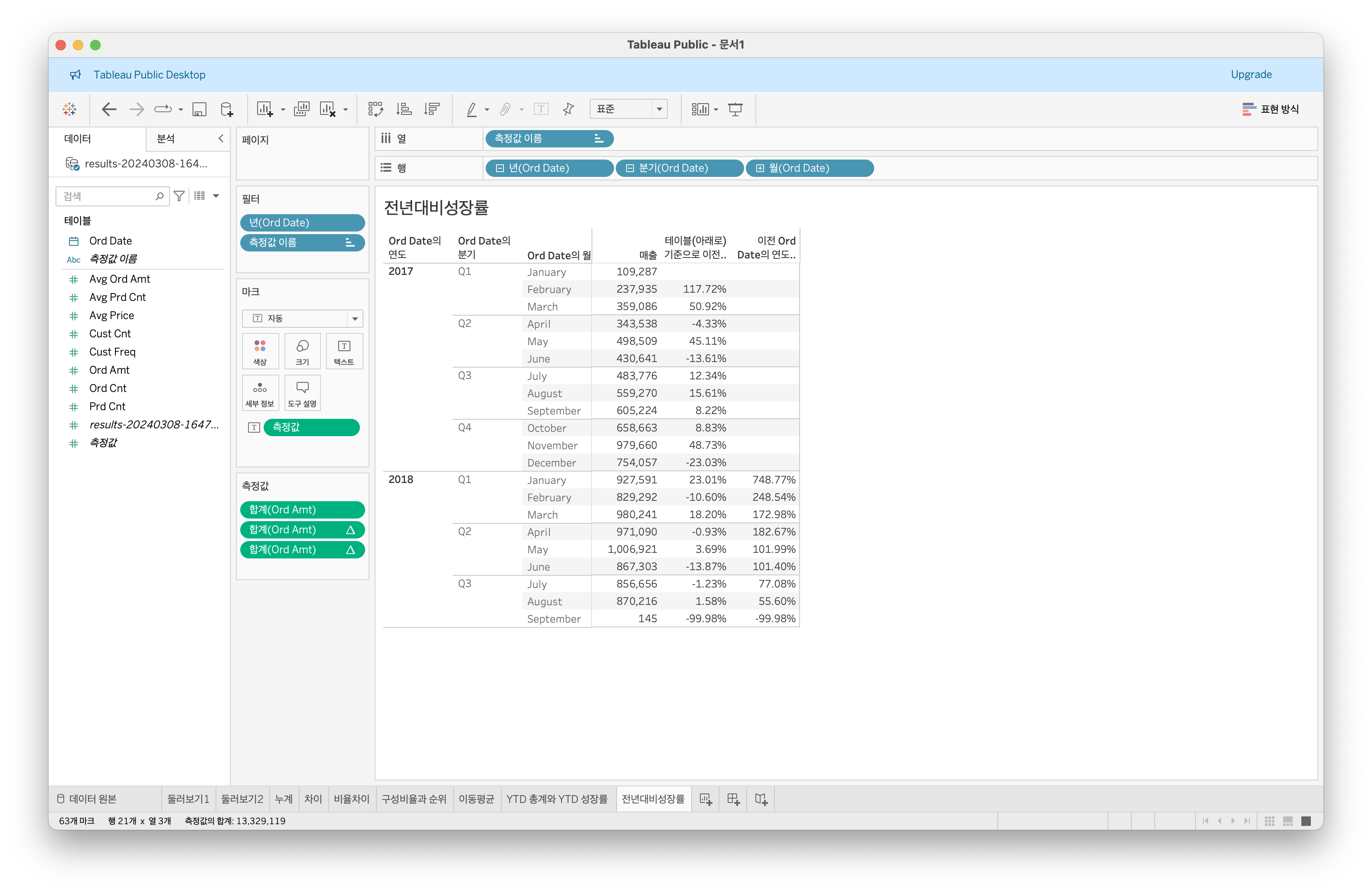Click the undo back arrow icon
1372x894 pixels.
109,109
